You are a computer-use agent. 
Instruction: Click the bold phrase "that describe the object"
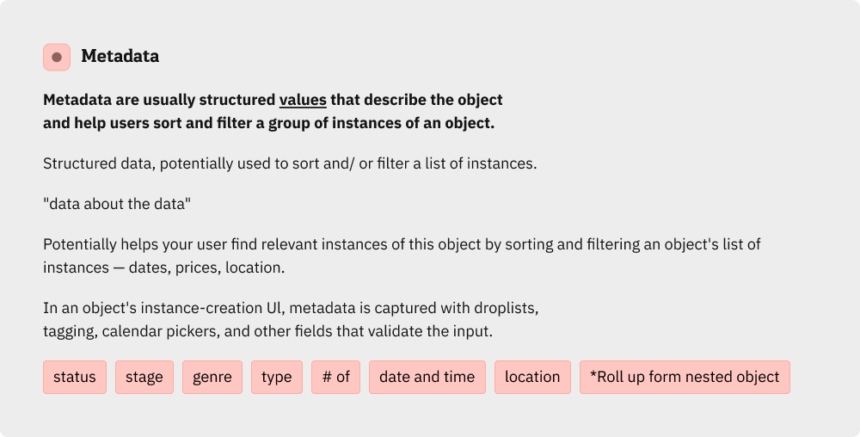click(x=416, y=100)
